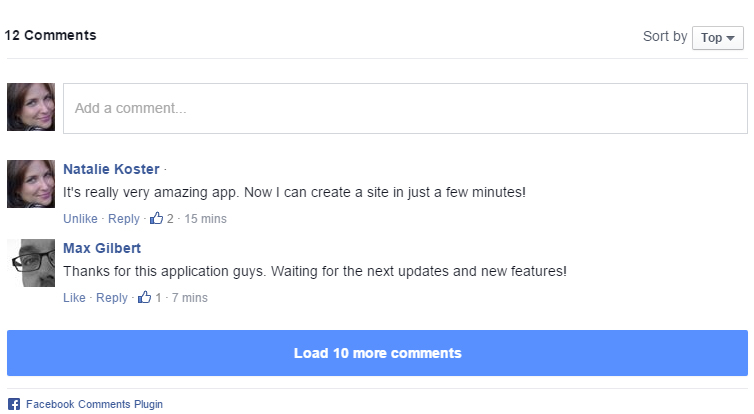Open the Facebook Comments Plugin link
The width and height of the screenshot is (754, 414).
(93, 404)
